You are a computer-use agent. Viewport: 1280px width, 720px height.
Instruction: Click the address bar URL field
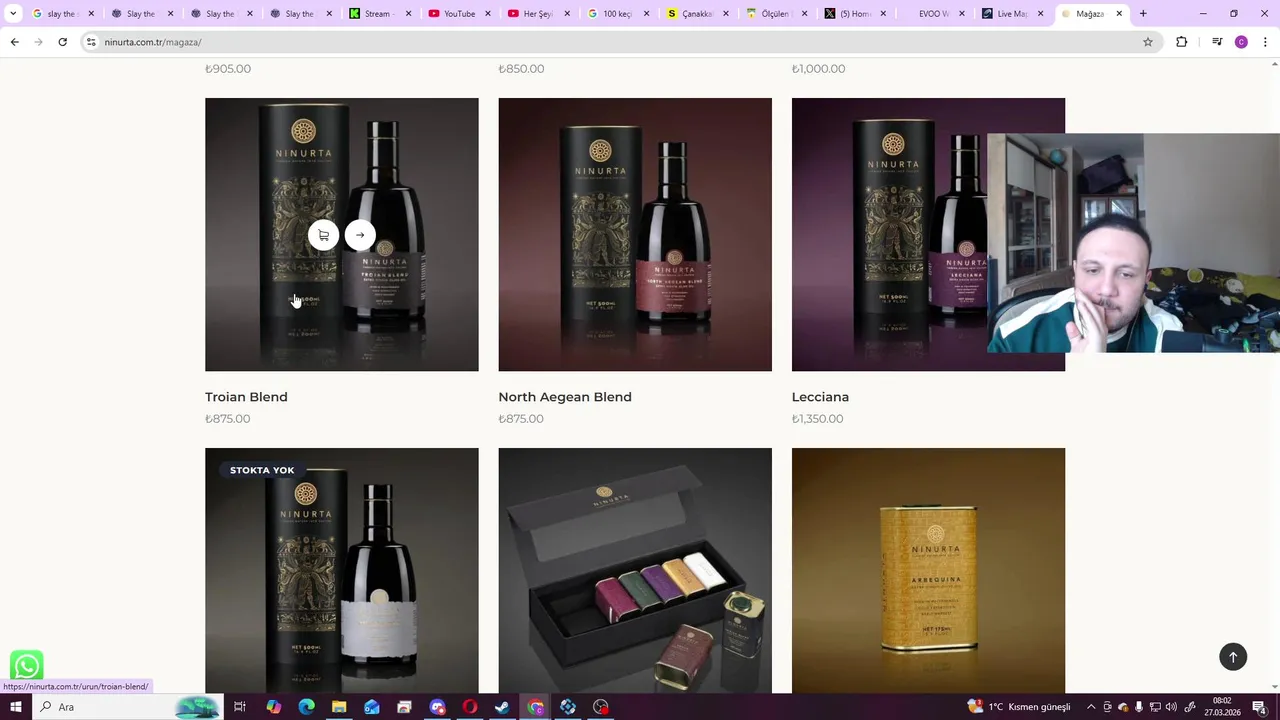pos(620,42)
